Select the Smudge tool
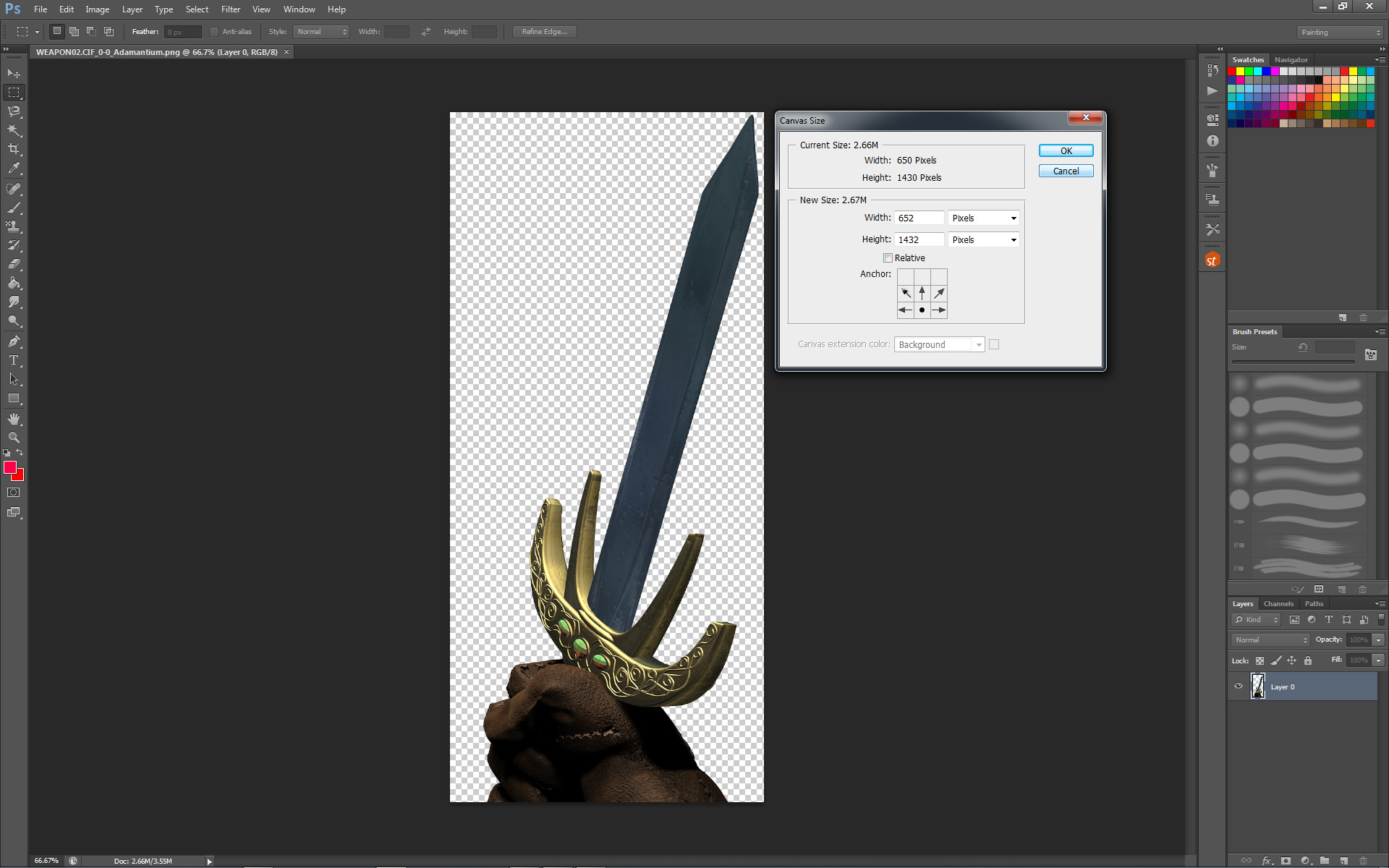Viewport: 1389px width, 868px height. pos(14,302)
